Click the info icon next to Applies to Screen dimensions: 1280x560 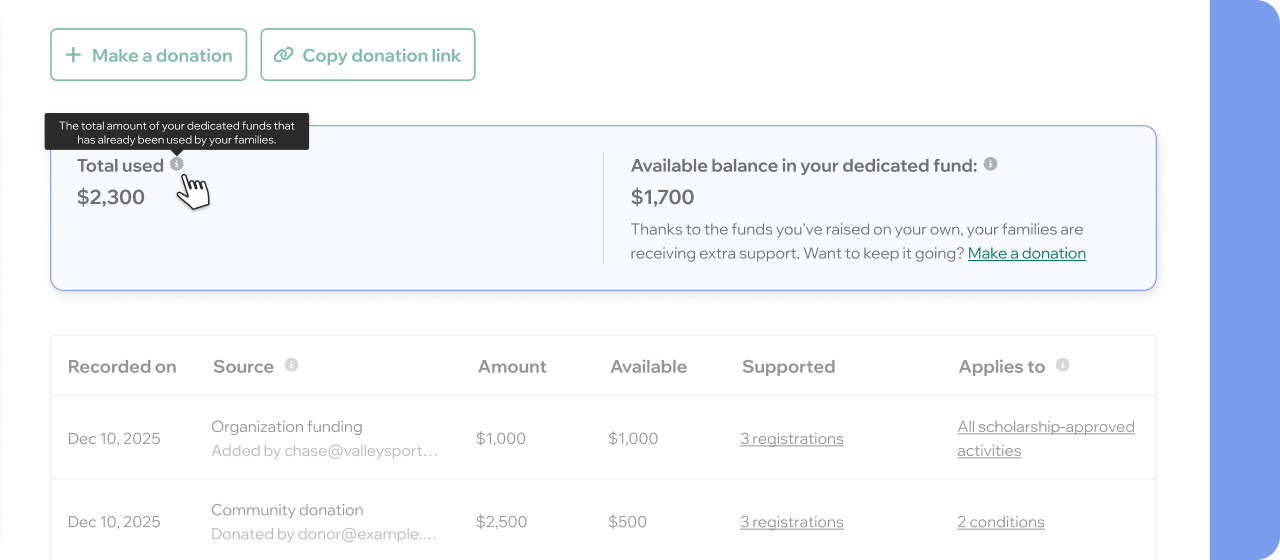tap(1062, 365)
